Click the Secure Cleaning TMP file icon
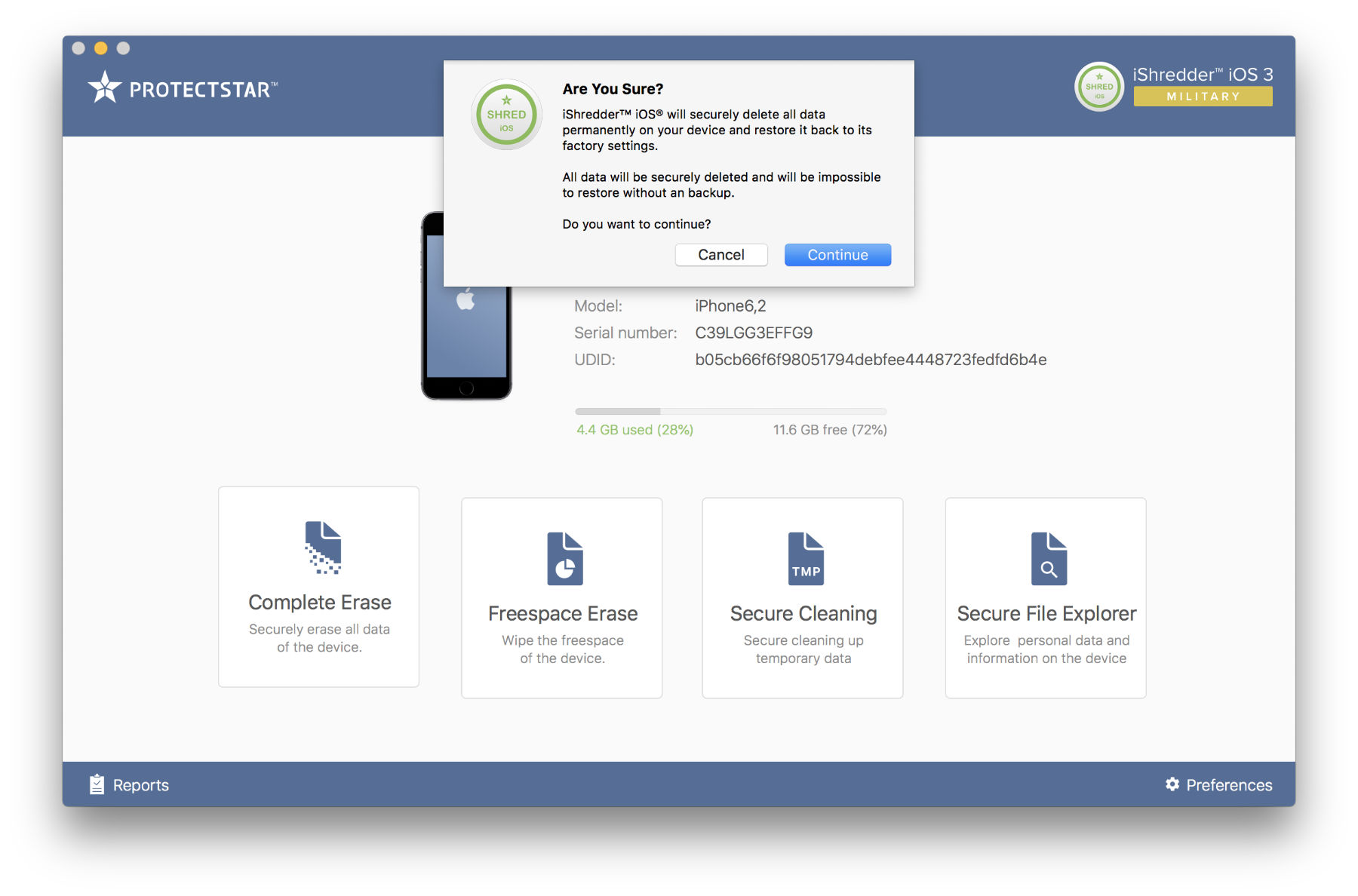This screenshot has height=896, width=1358. click(x=806, y=559)
